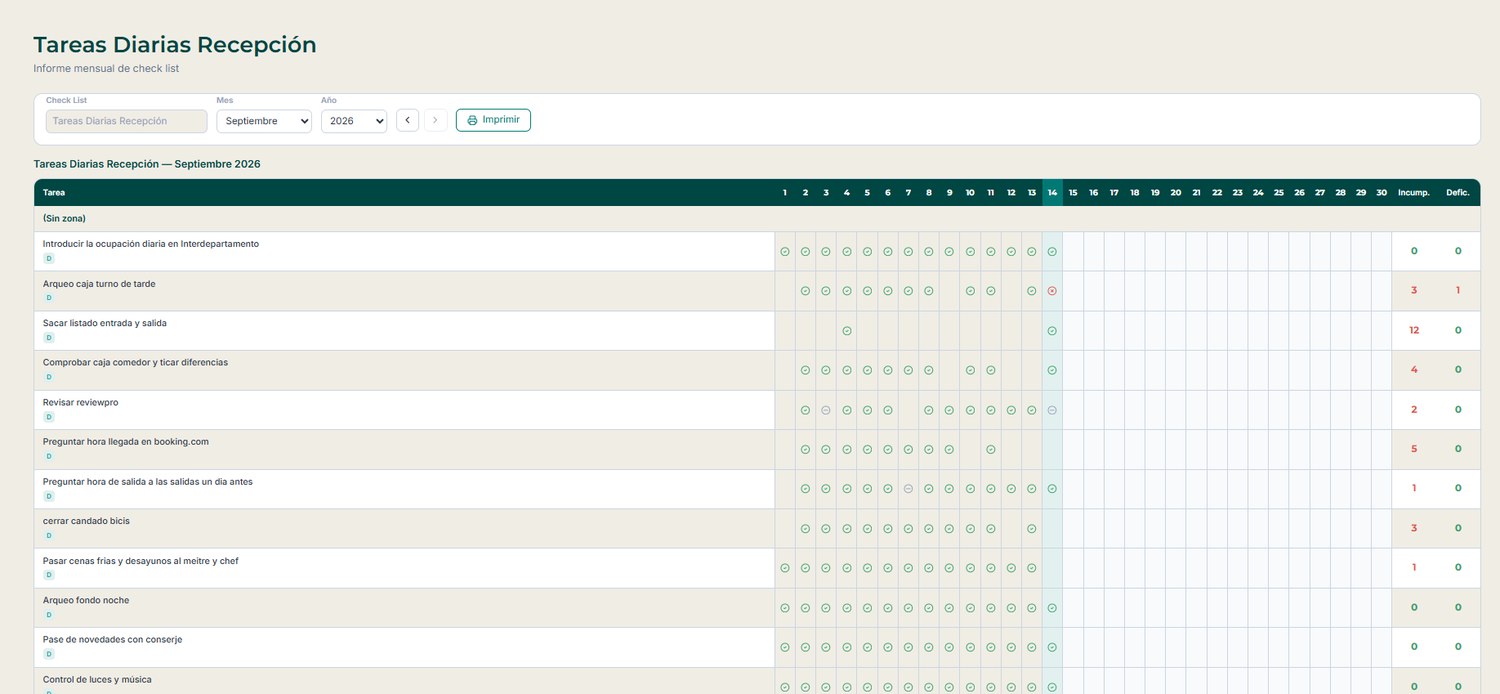
Task: Click day 14 check for Preguntar hora de salida
Action: click(1052, 489)
